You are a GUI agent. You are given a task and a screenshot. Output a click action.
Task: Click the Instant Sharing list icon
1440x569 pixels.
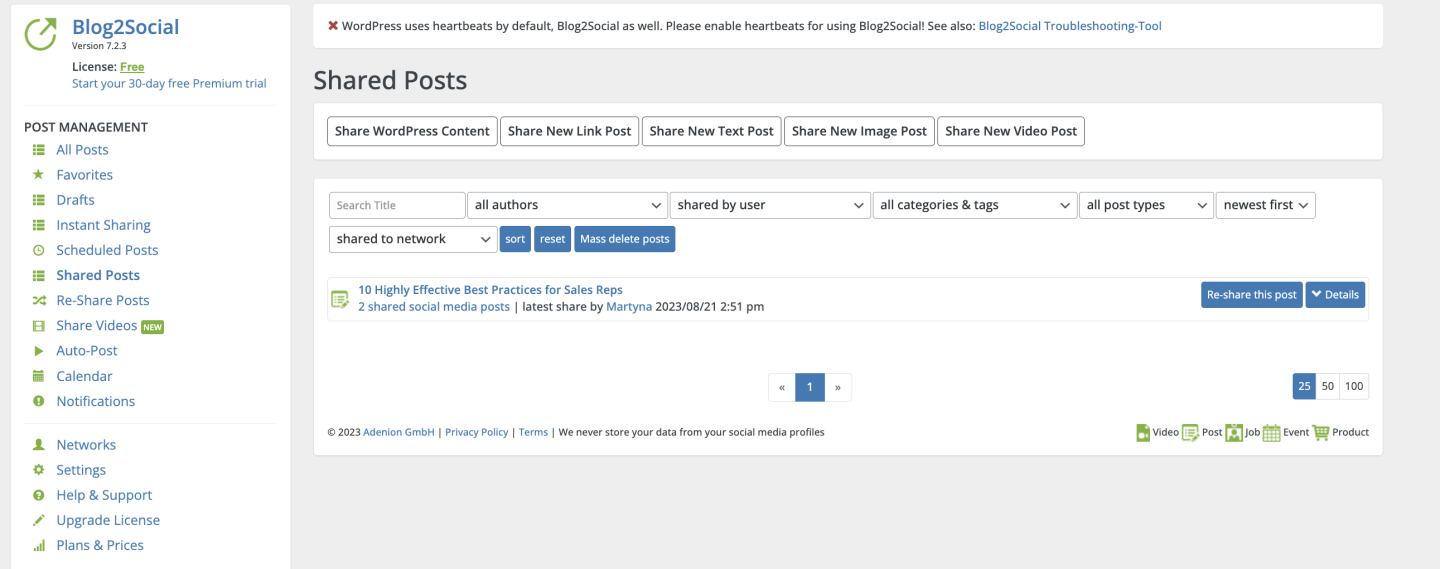pyautogui.click(x=39, y=225)
